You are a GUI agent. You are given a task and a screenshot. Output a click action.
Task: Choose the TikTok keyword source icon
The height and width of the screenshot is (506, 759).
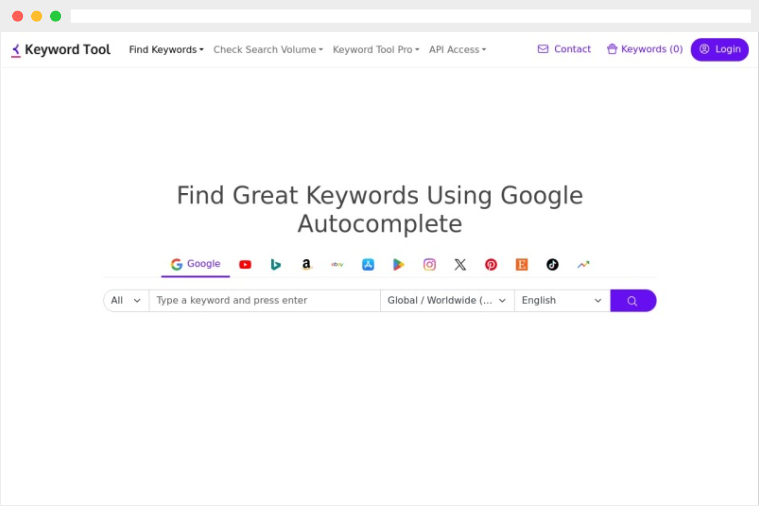(552, 264)
